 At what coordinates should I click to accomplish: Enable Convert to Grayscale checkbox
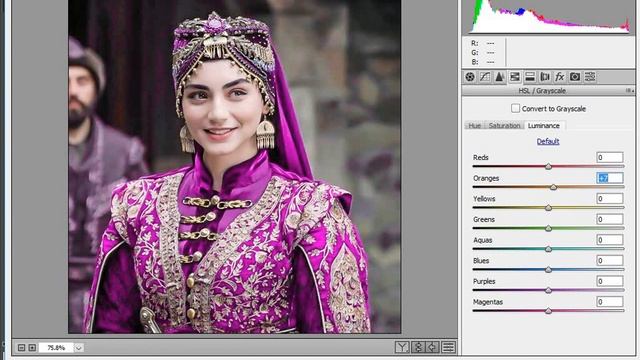[516, 108]
